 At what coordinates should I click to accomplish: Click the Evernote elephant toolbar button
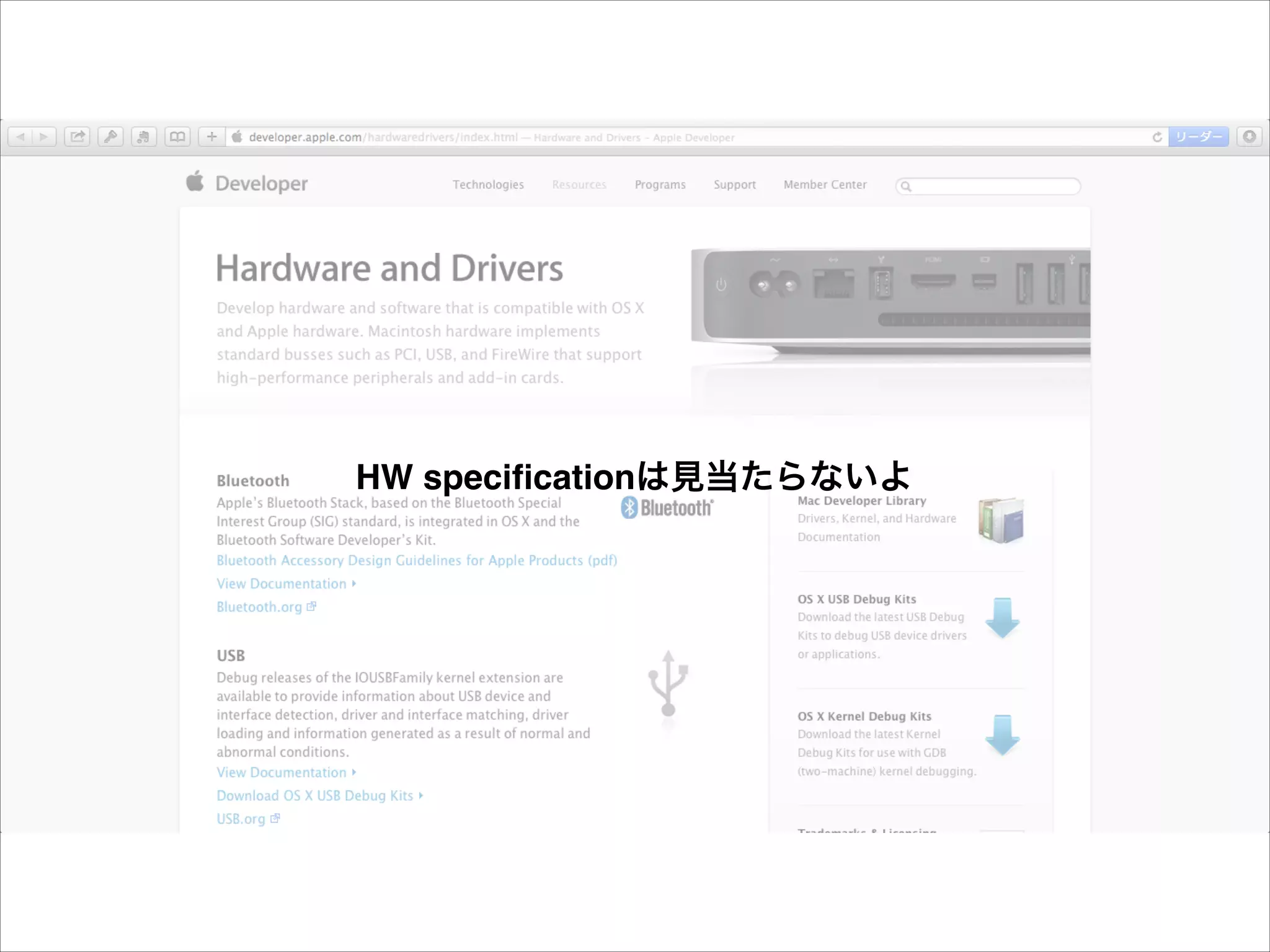click(143, 136)
